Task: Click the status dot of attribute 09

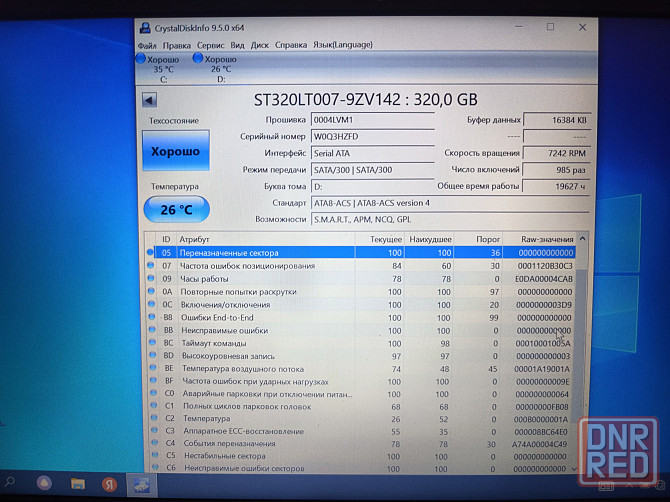Action: pos(151,278)
